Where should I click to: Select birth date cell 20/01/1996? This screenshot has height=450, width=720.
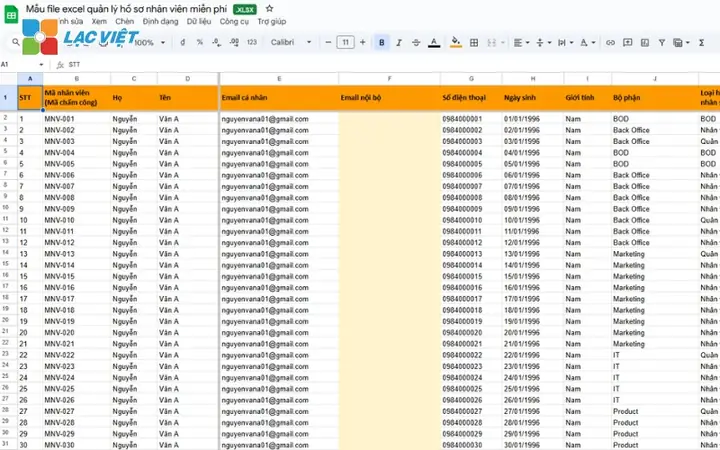[x=533, y=332]
